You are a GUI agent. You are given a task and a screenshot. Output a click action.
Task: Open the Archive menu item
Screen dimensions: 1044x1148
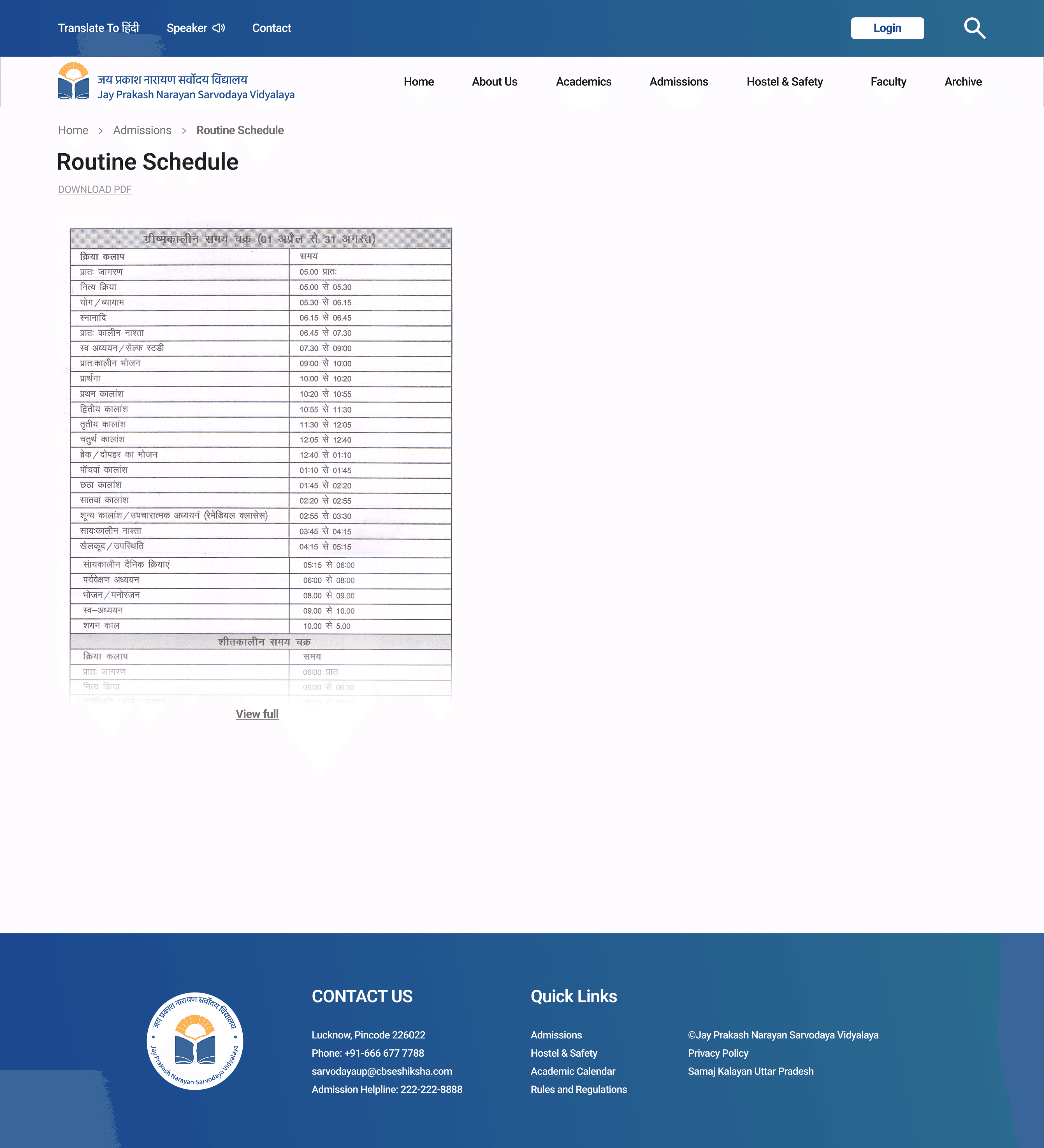962,82
